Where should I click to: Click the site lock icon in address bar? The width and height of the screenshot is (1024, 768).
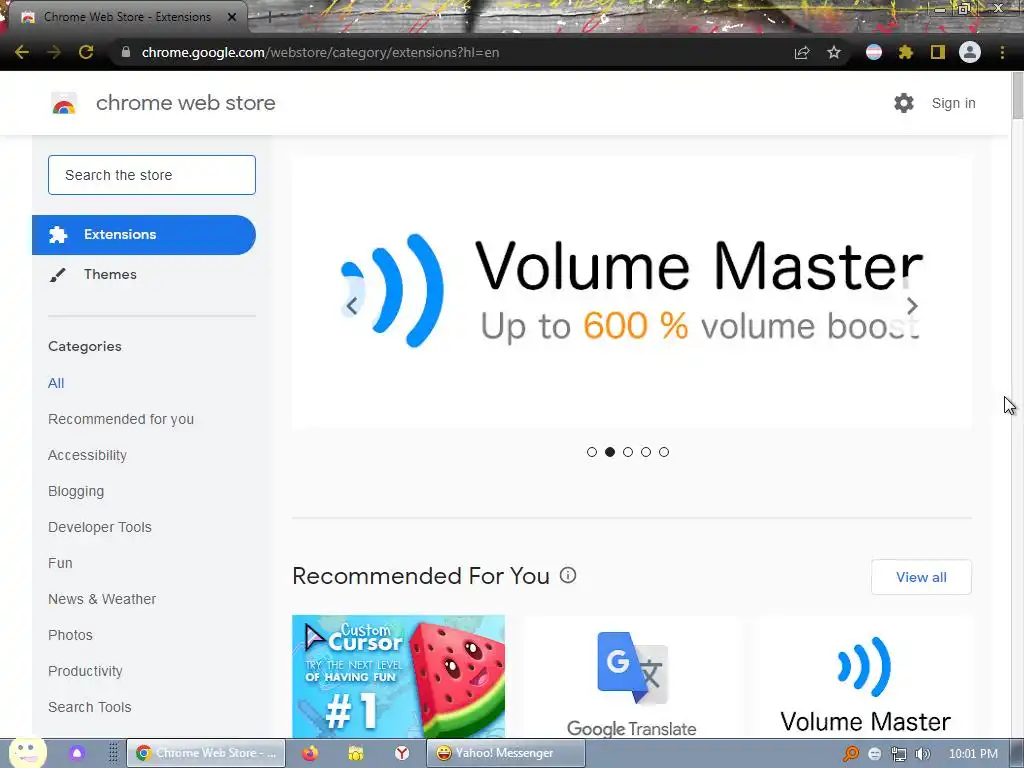(x=126, y=52)
